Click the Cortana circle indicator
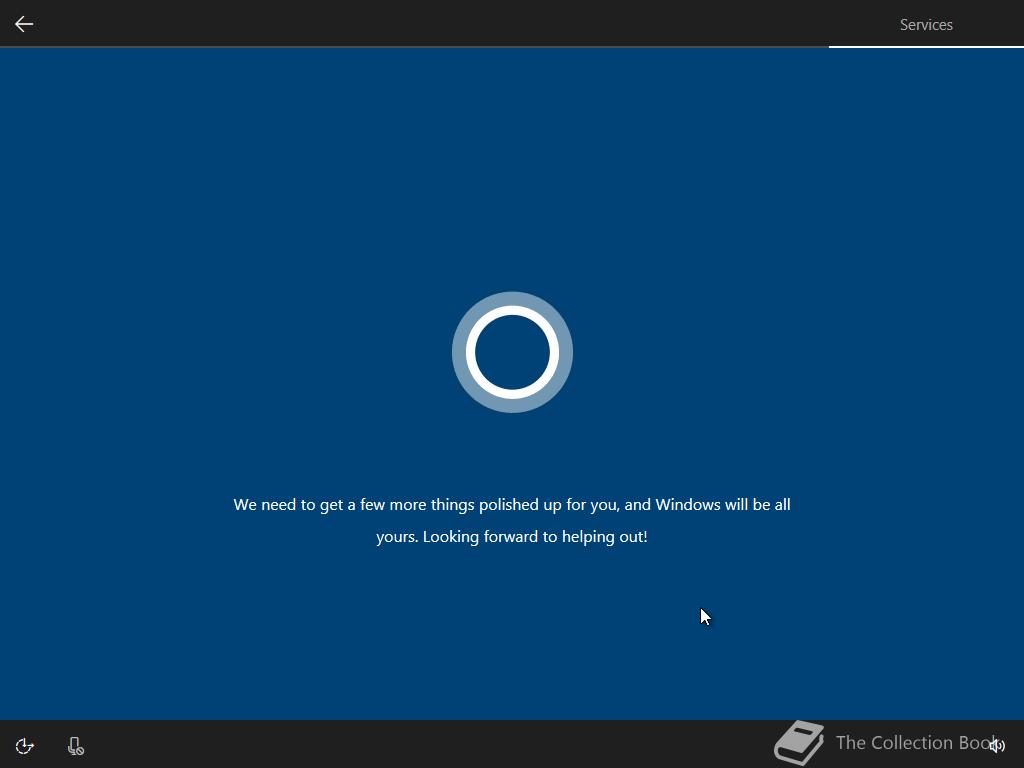 (x=512, y=352)
